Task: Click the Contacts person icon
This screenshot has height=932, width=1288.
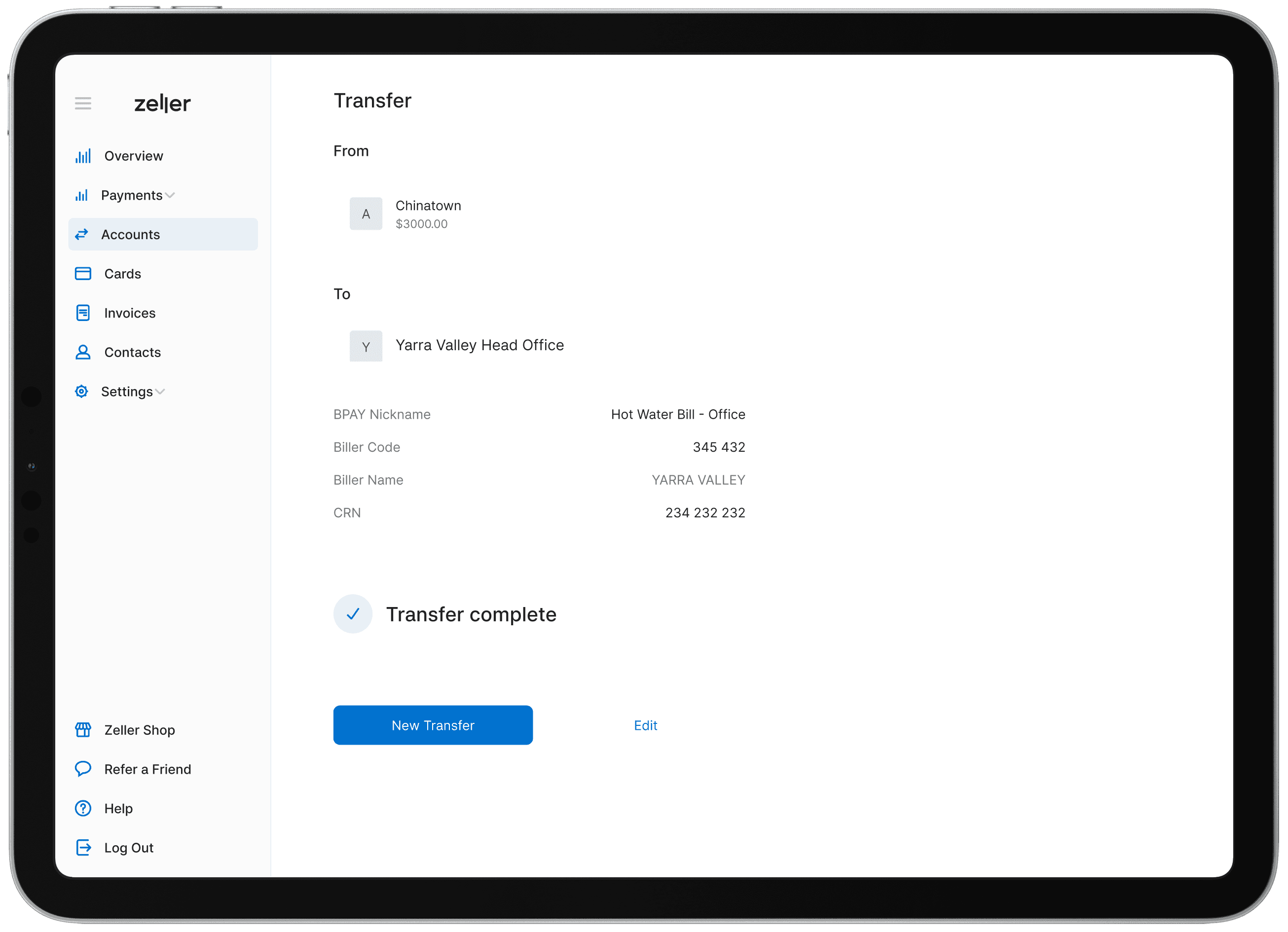Action: tap(83, 352)
